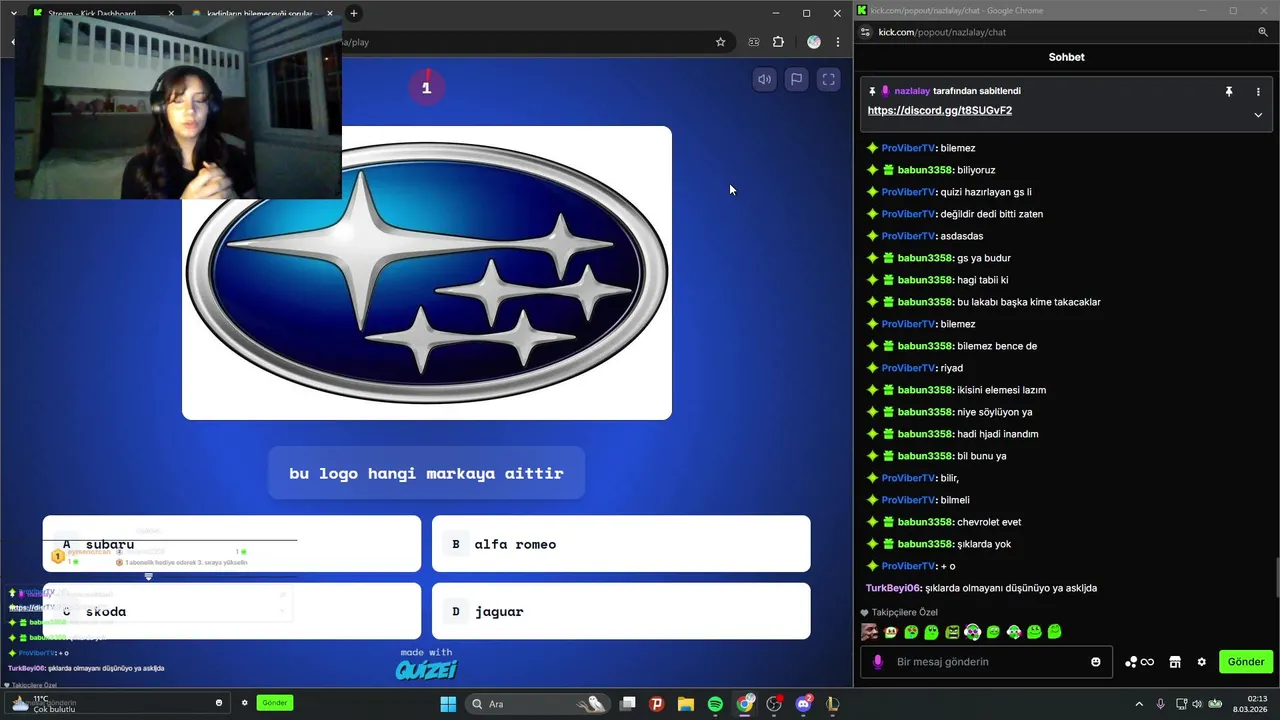Screen dimensions: 1280x720
Task: Click username TurkBeyi06 in the chat
Action: [893, 588]
